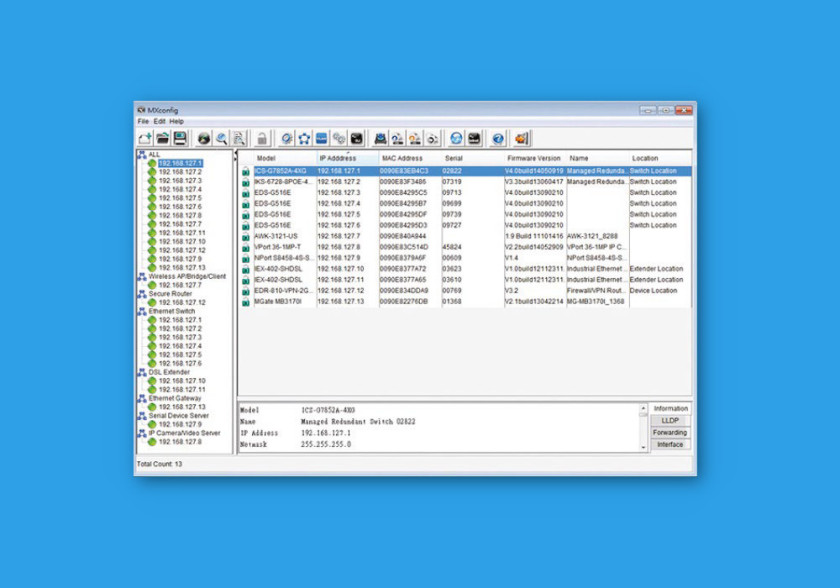
Task: Select 192.168.127.12 under Secure Router
Action: (x=182, y=303)
